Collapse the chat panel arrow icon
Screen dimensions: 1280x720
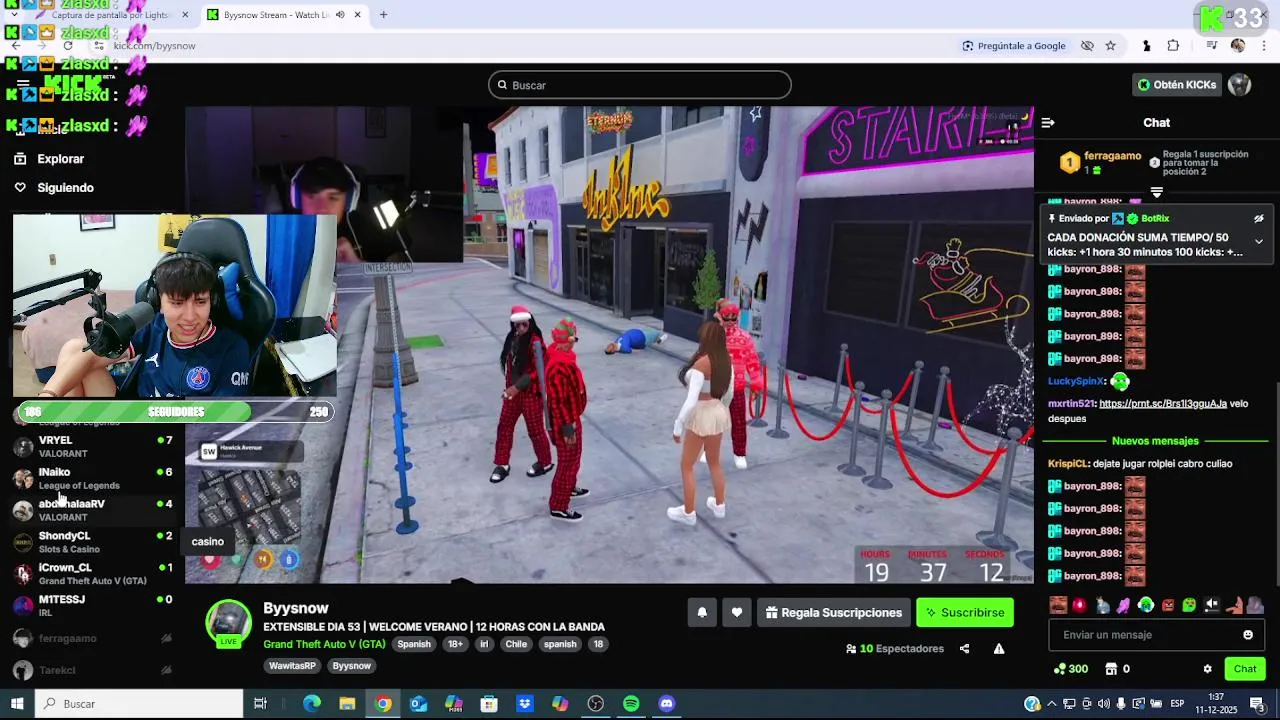(x=1048, y=122)
